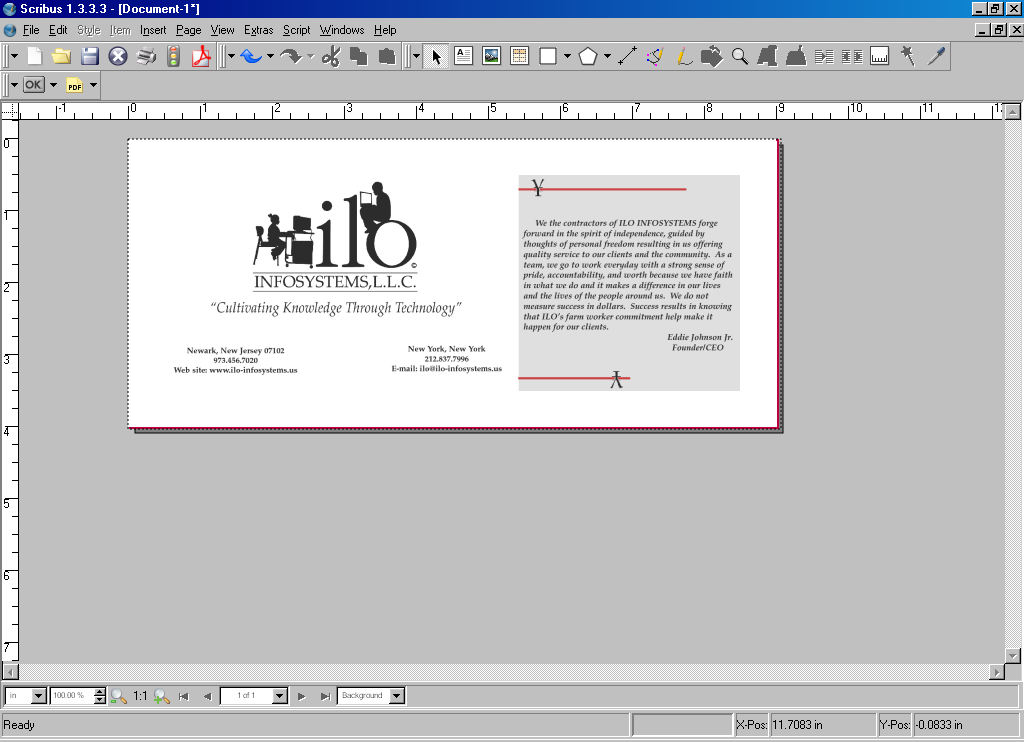Open the Insert Shape dropdown arrow
The height and width of the screenshot is (742, 1024).
click(567, 56)
